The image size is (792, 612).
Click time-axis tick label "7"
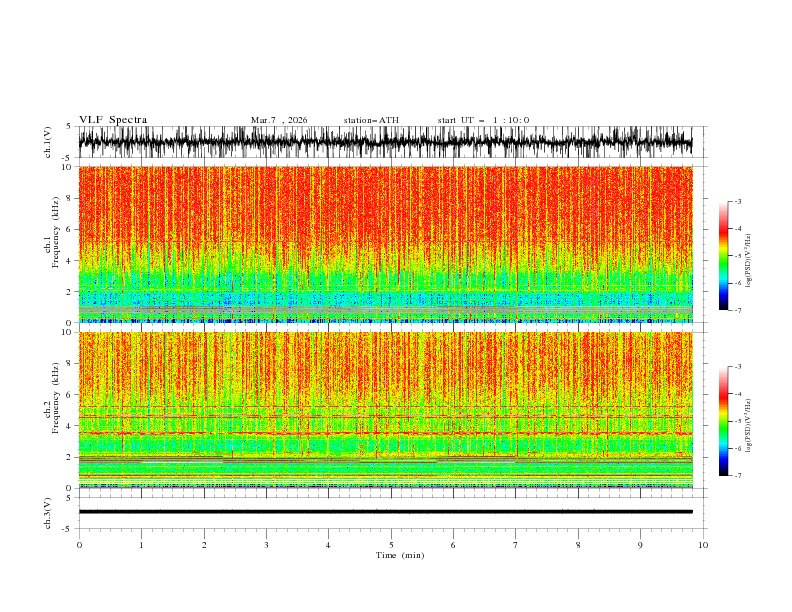(516, 545)
